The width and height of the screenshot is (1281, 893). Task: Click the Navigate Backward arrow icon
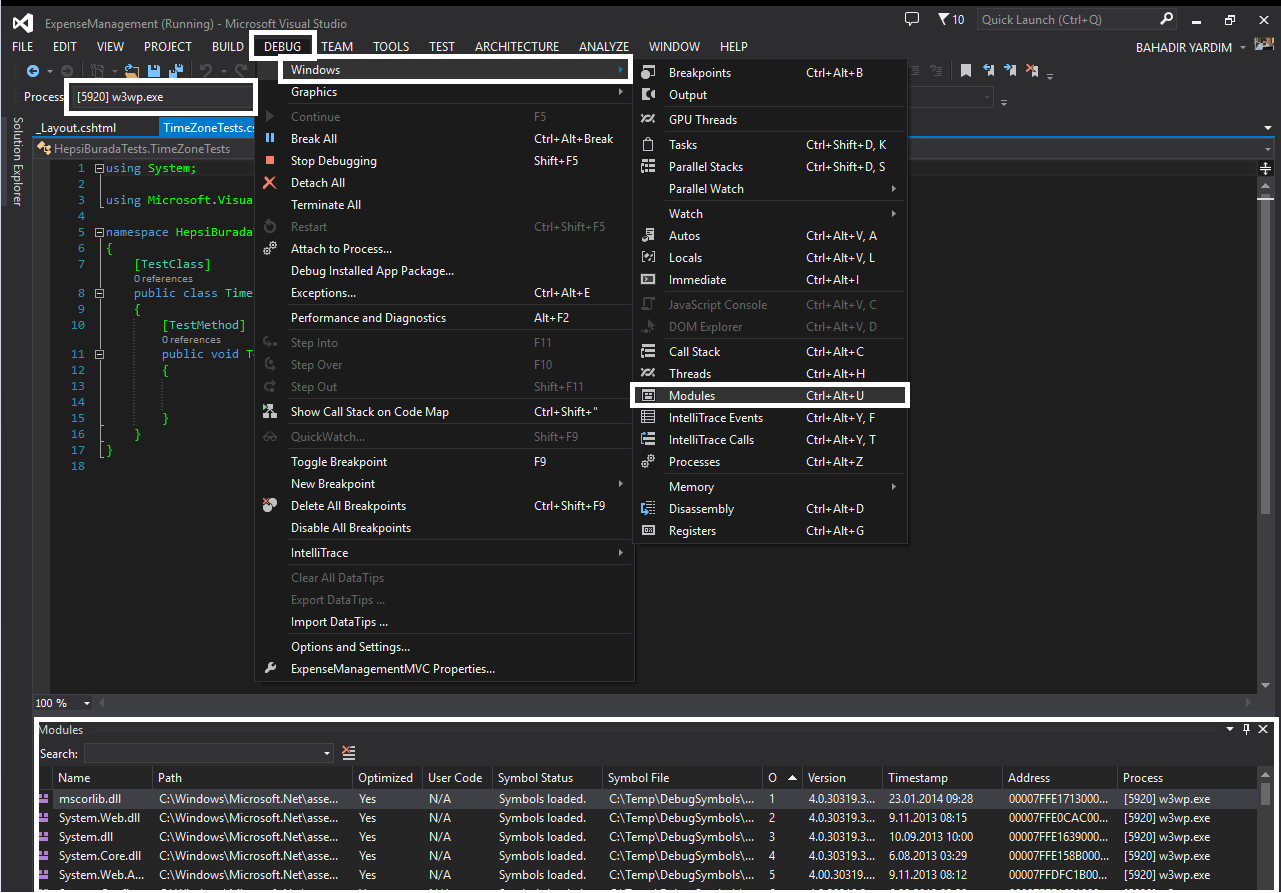tap(33, 71)
